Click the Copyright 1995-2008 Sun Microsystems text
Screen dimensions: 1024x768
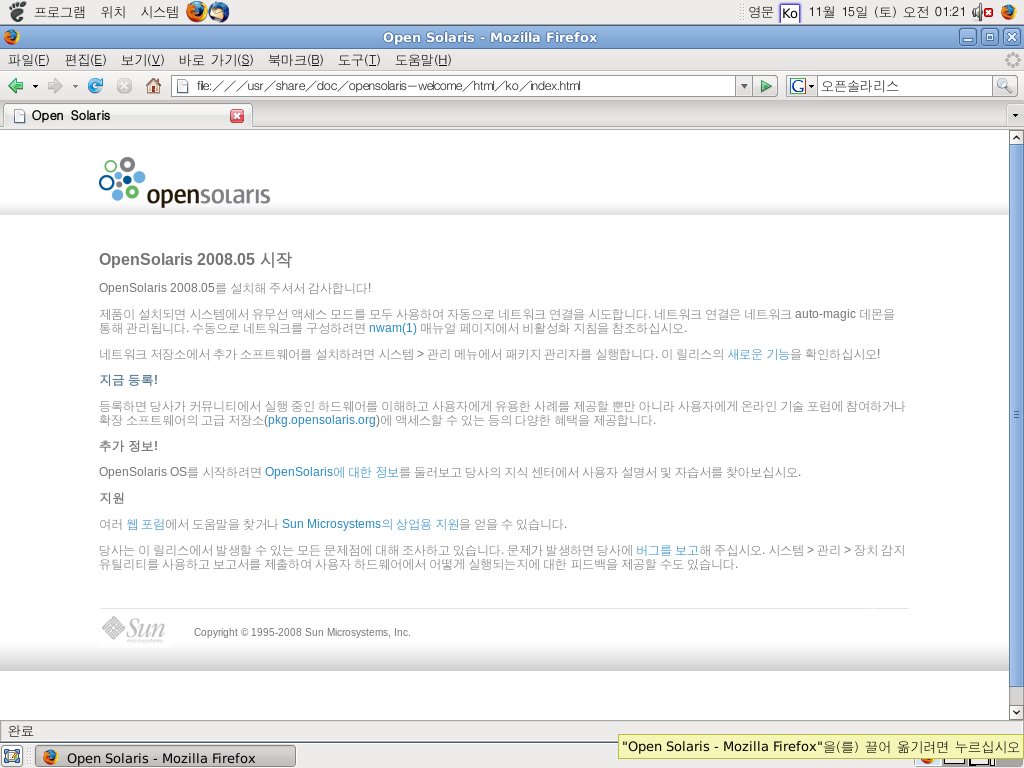coord(302,632)
